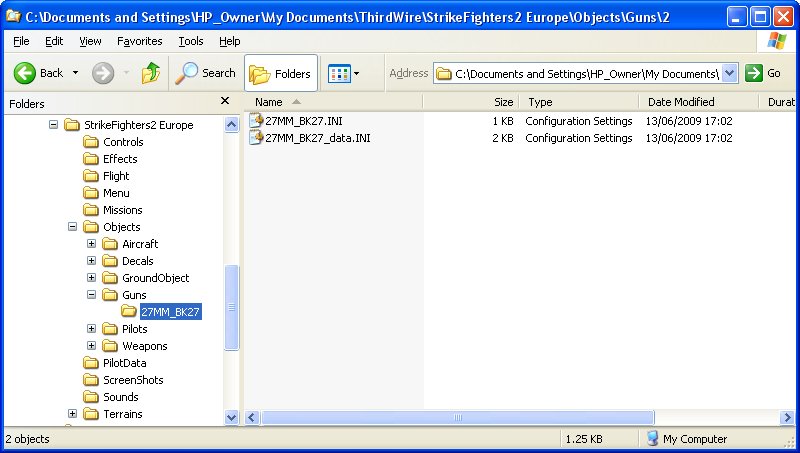This screenshot has height=453, width=800.
Task: Select the ScreenShots folder icon
Action: (x=91, y=380)
